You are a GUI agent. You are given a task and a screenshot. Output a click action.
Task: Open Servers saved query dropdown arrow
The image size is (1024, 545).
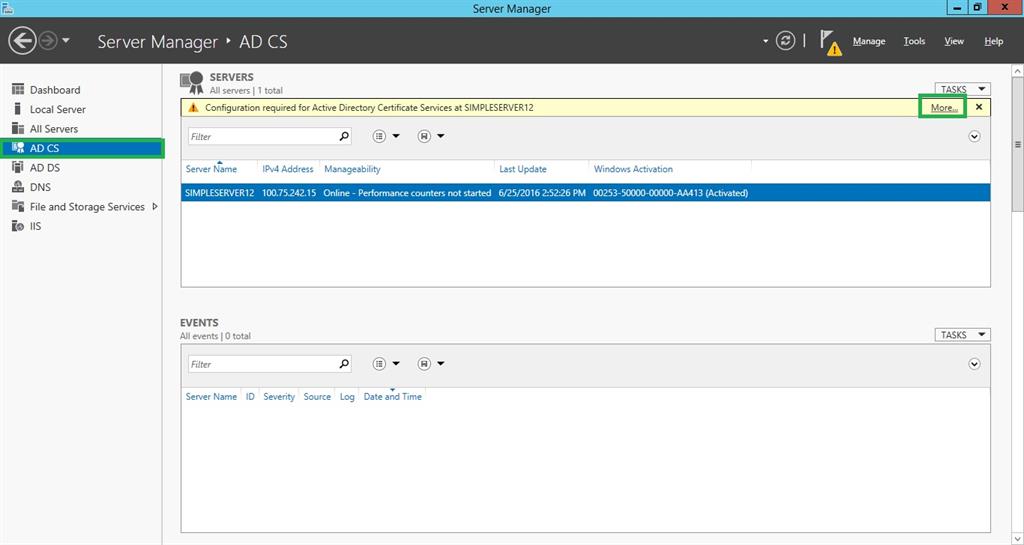coord(441,136)
